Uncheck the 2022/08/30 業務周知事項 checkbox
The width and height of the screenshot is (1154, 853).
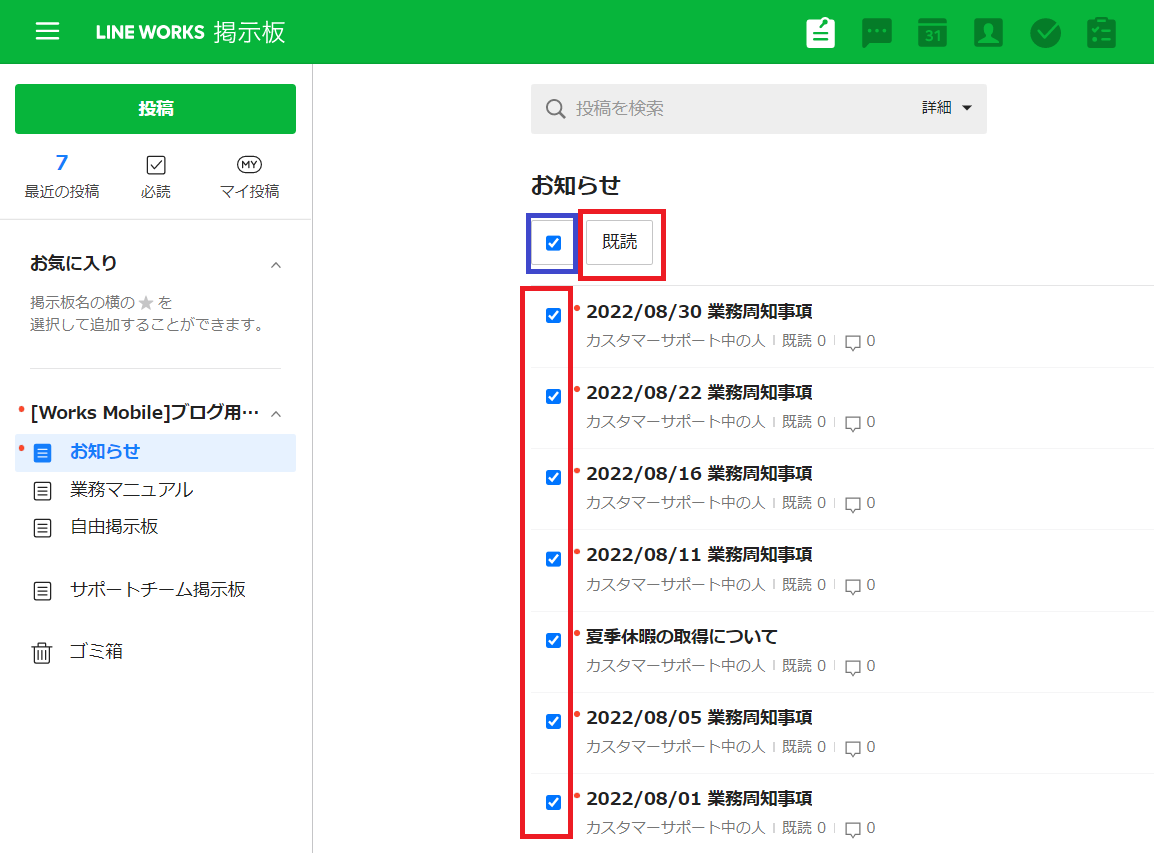point(553,316)
